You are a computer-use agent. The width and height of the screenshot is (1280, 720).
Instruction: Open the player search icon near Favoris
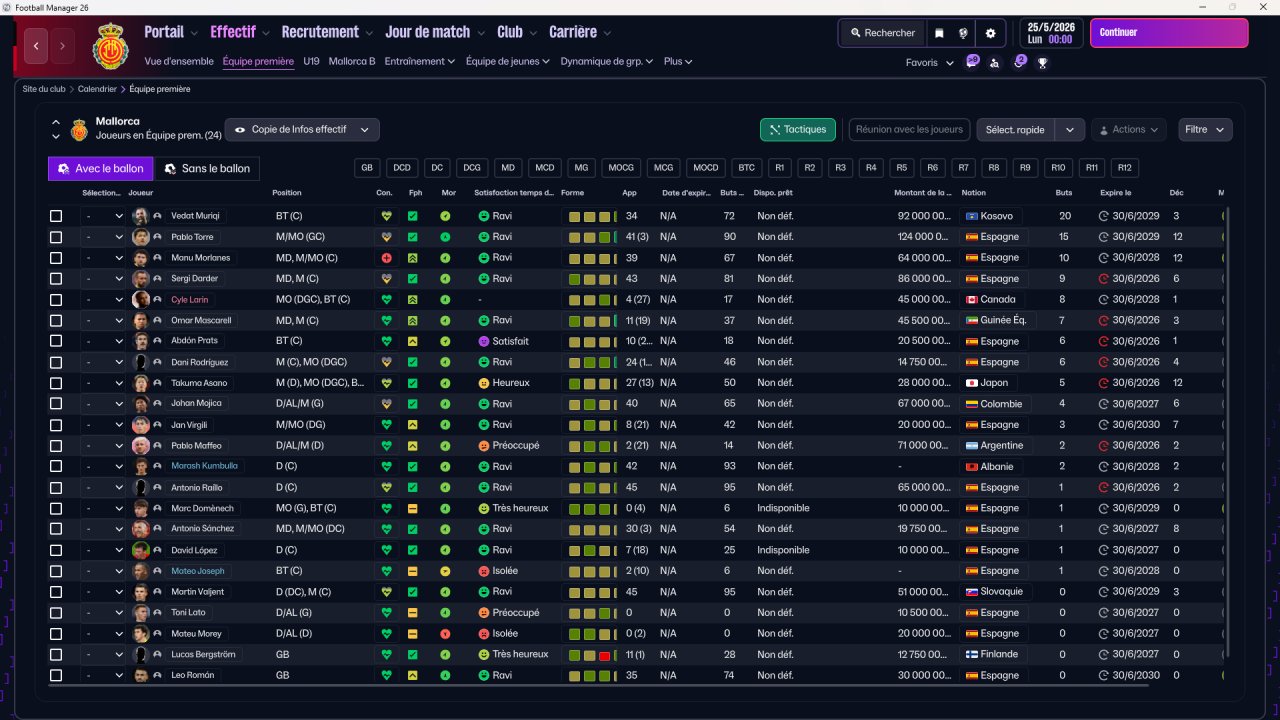[995, 62]
